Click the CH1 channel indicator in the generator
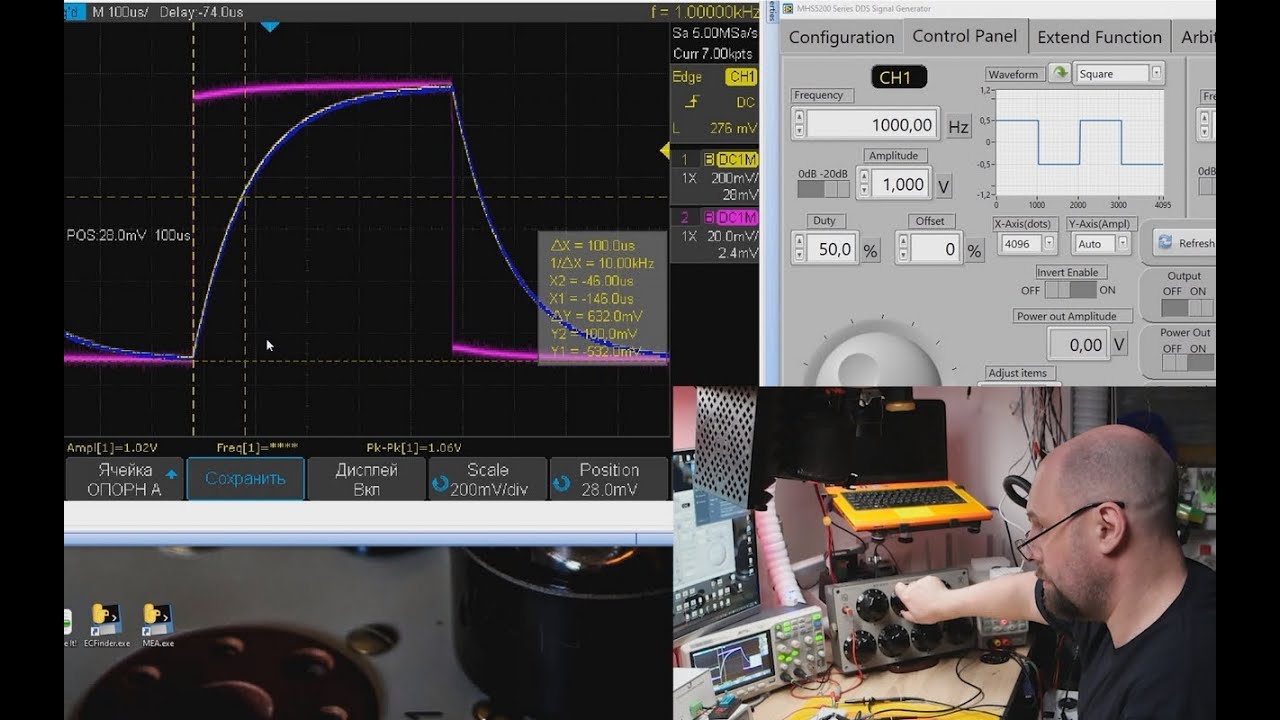Image resolution: width=1280 pixels, height=720 pixels. [x=899, y=77]
